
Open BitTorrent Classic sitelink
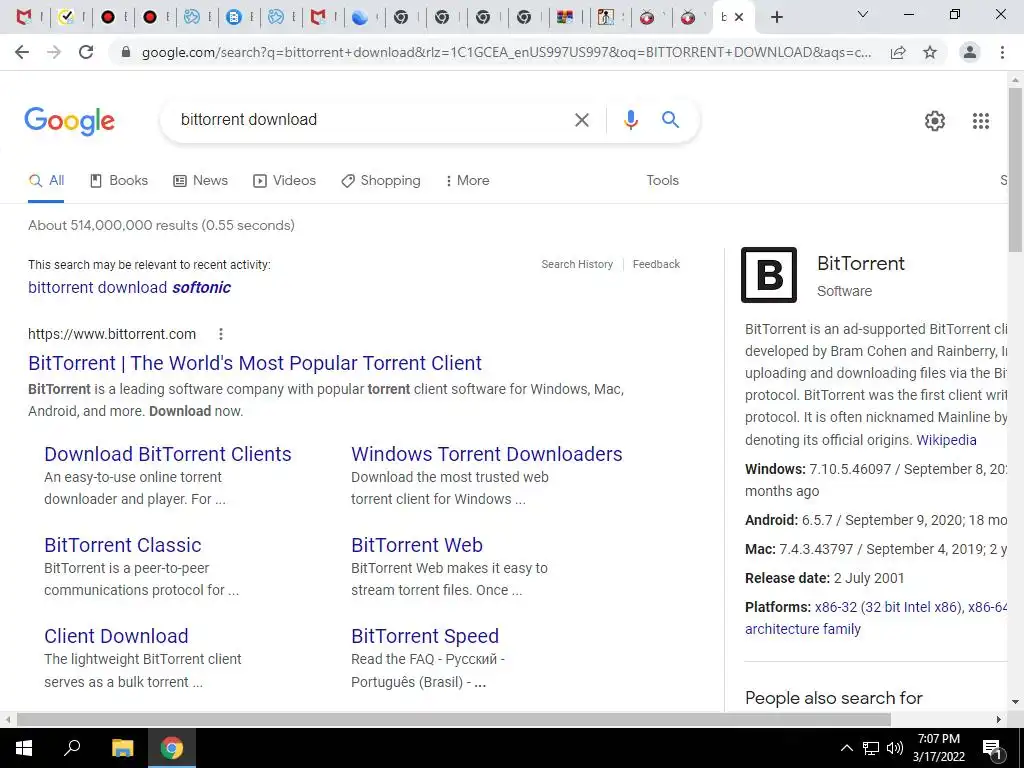coord(123,545)
